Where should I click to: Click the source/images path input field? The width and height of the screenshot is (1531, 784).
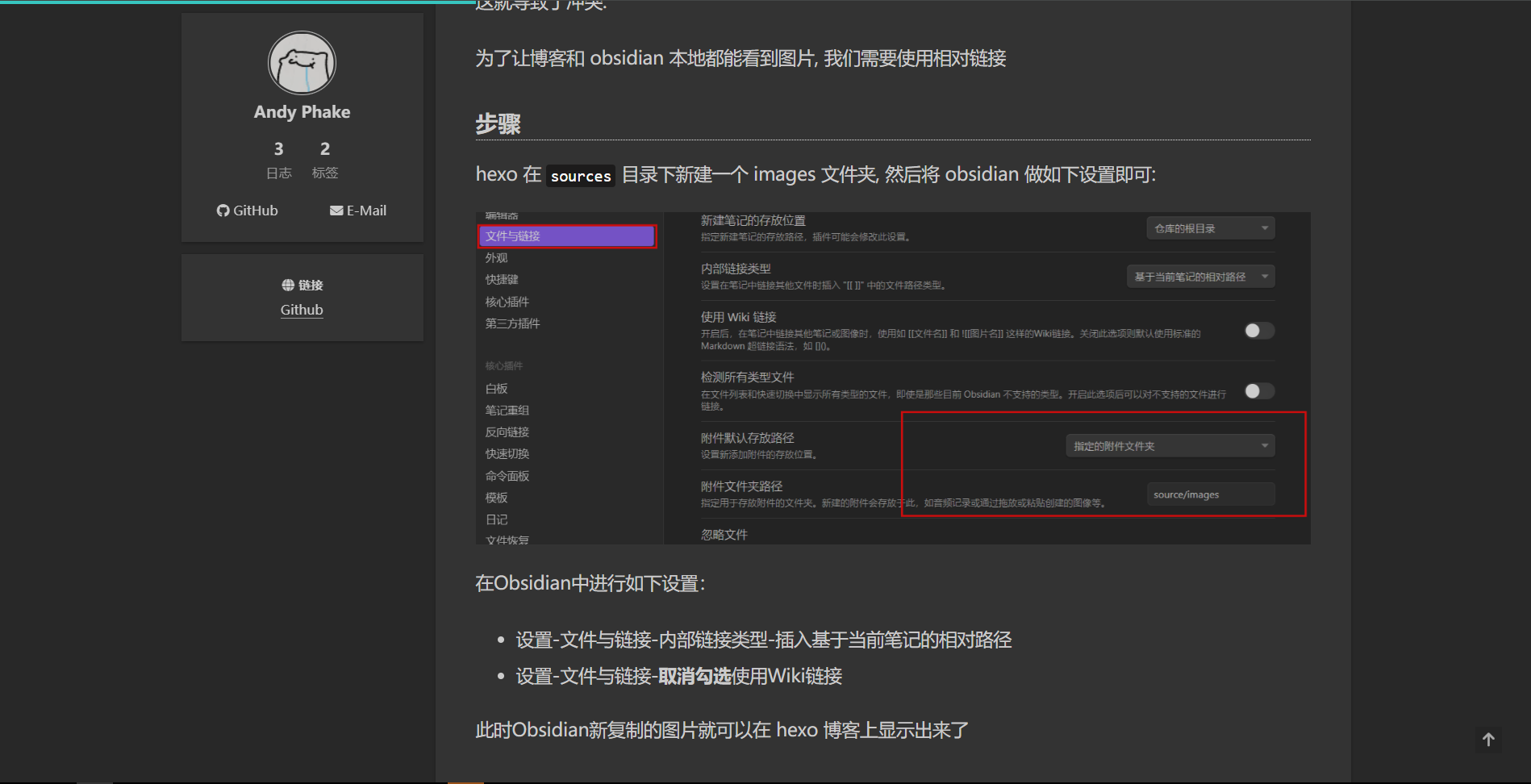1211,494
